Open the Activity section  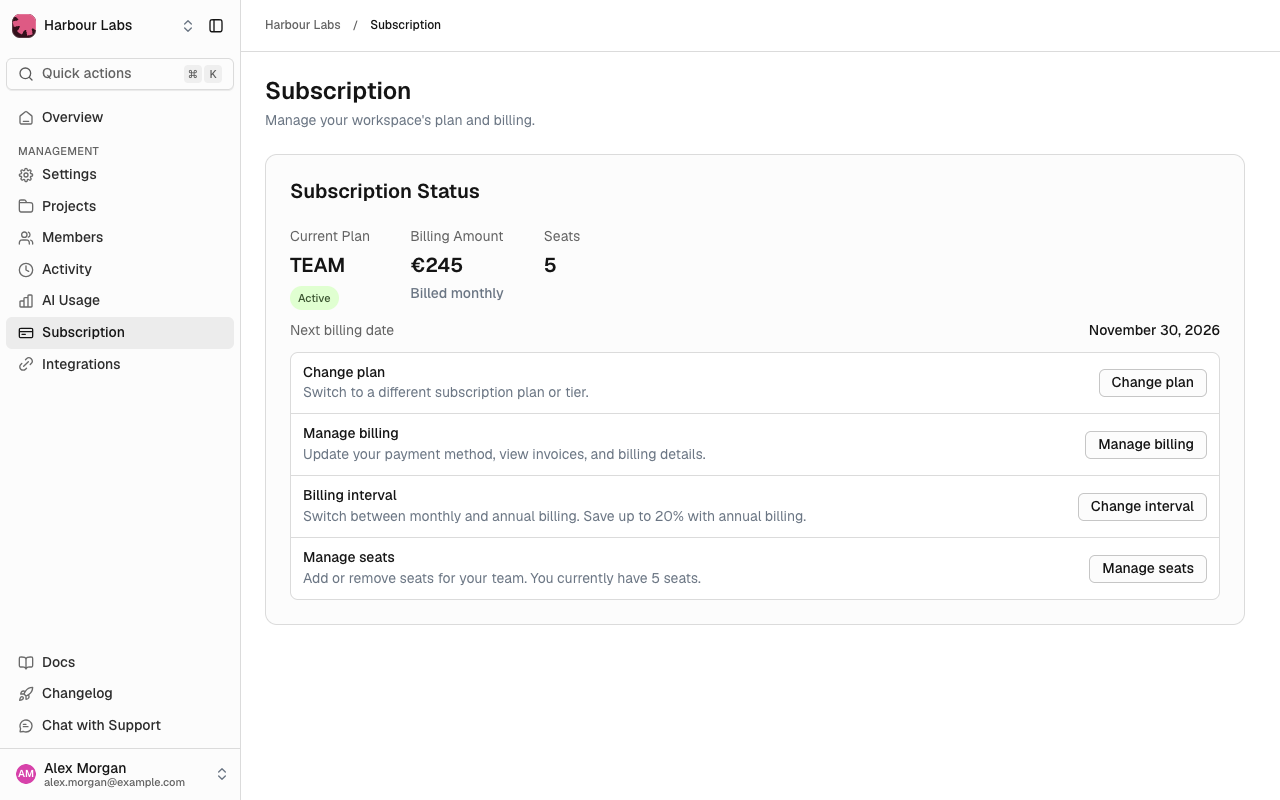pos(120,270)
